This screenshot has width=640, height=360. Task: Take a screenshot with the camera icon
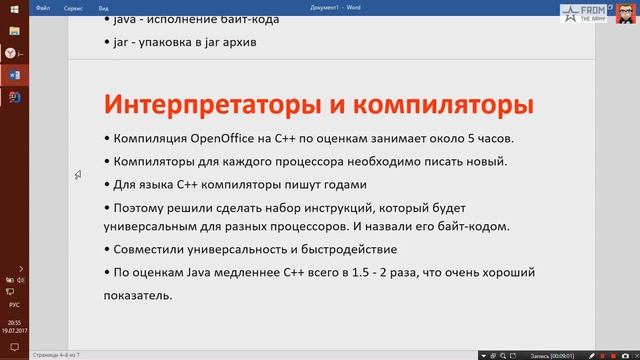click(x=625, y=356)
